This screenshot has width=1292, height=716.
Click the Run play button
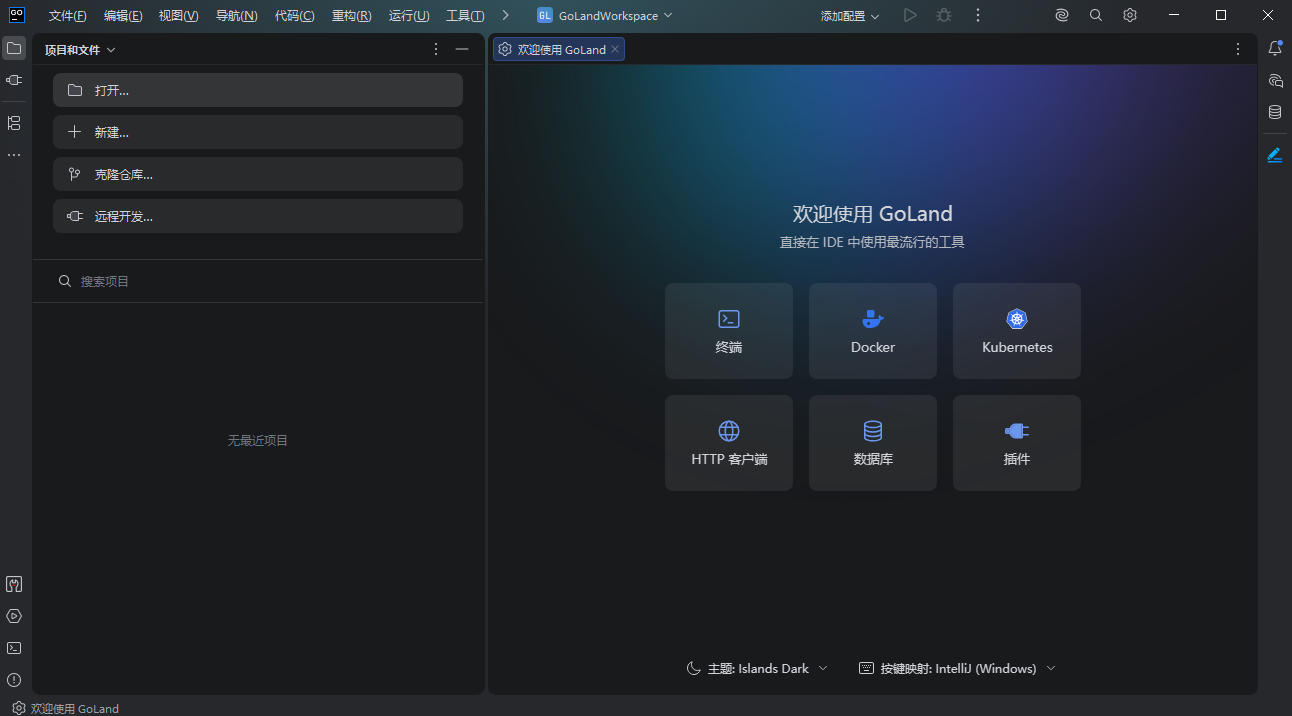click(910, 16)
